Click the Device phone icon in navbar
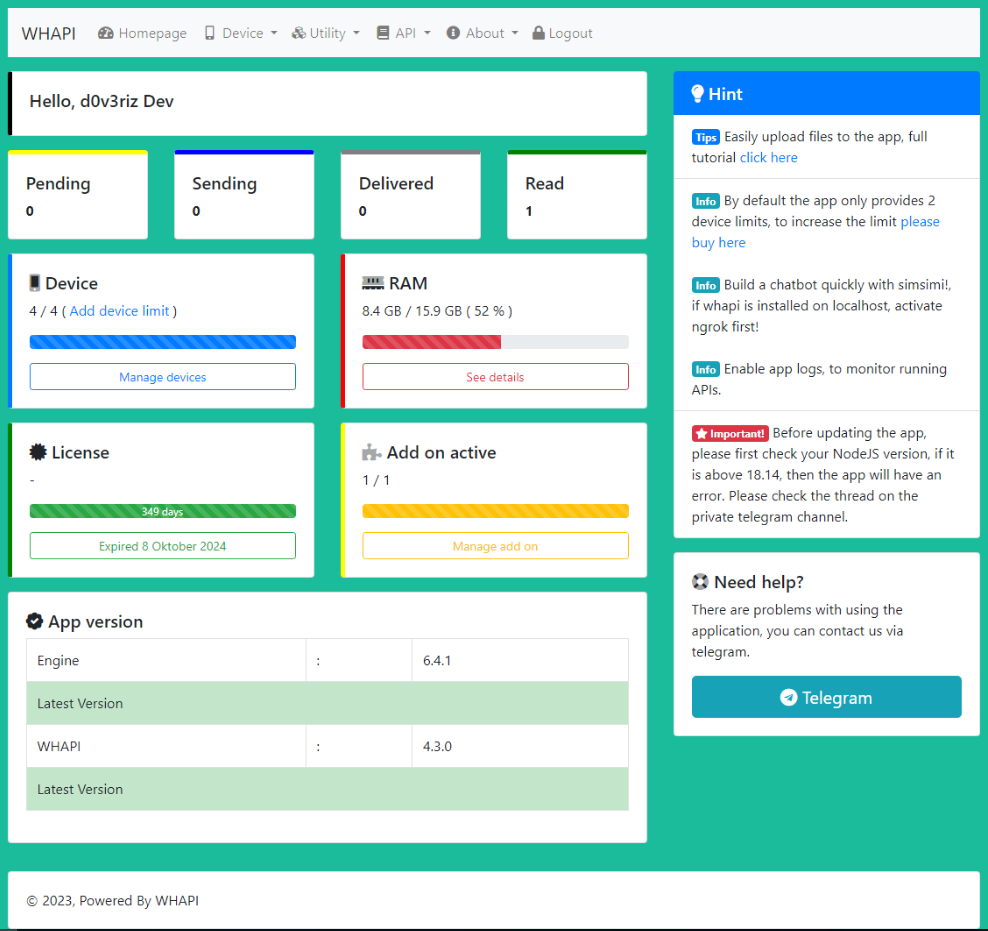The height and width of the screenshot is (931, 988). (x=210, y=33)
